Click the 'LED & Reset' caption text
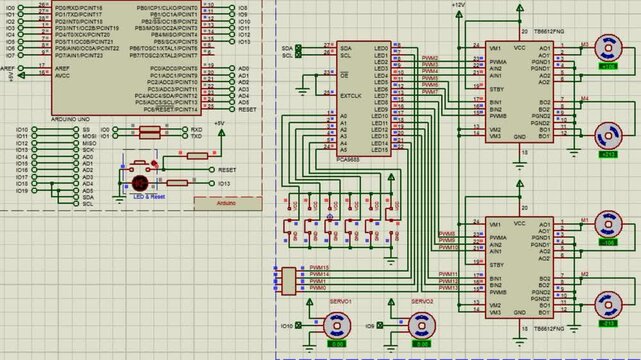Image resolution: width=641 pixels, height=360 pixels. point(149,197)
